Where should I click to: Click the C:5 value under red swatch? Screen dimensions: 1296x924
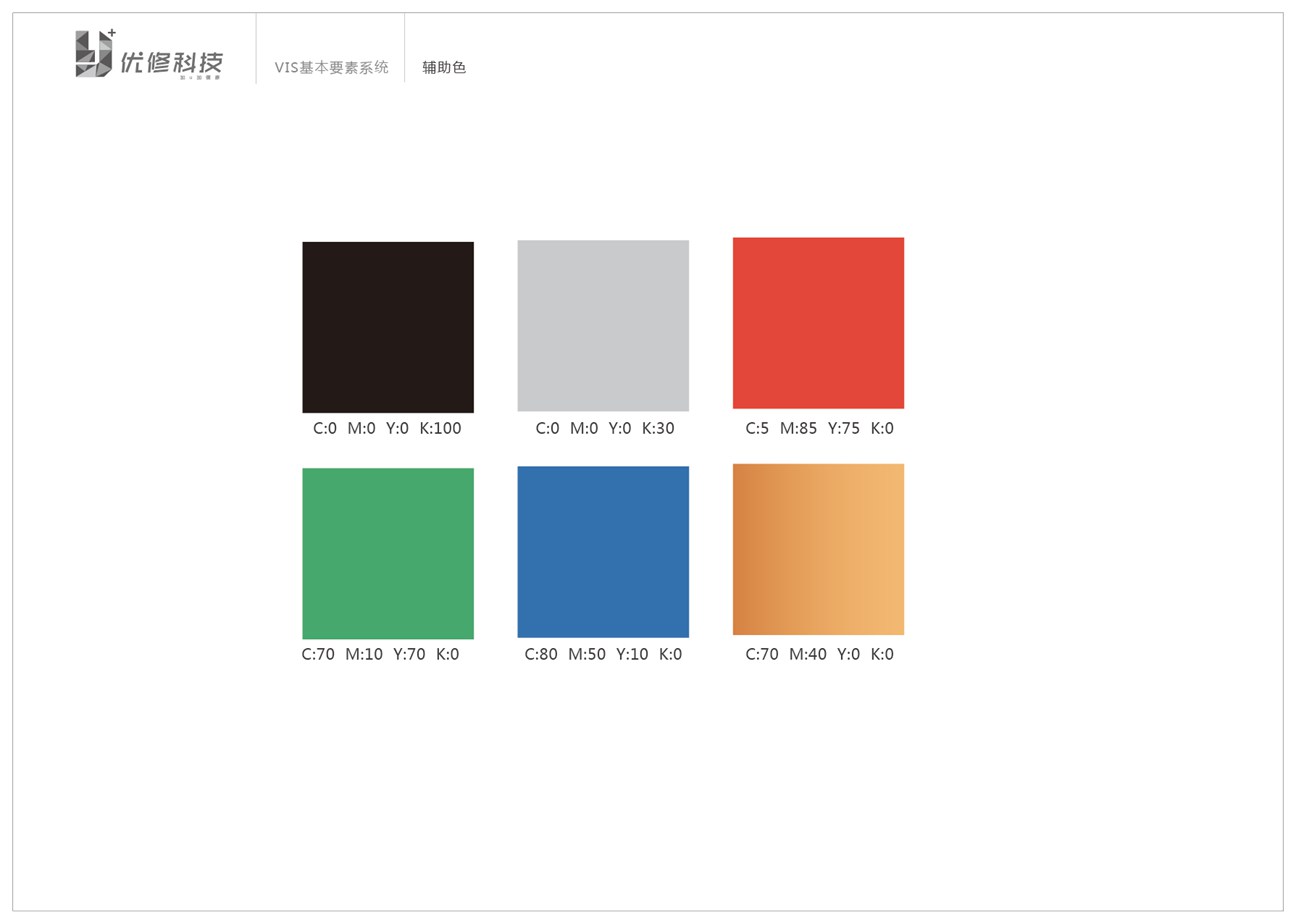click(x=757, y=428)
